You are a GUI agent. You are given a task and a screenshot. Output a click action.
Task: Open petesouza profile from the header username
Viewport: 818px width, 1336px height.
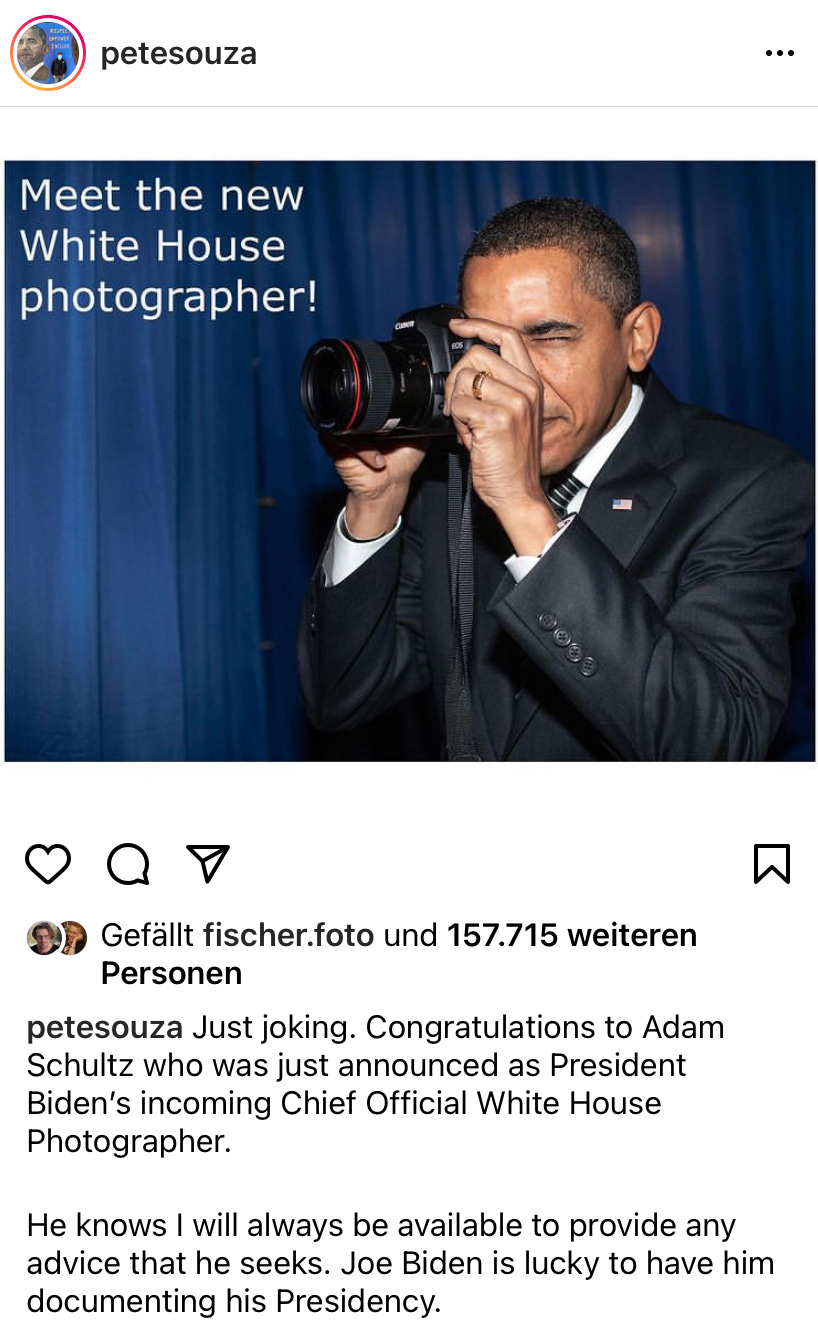179,53
